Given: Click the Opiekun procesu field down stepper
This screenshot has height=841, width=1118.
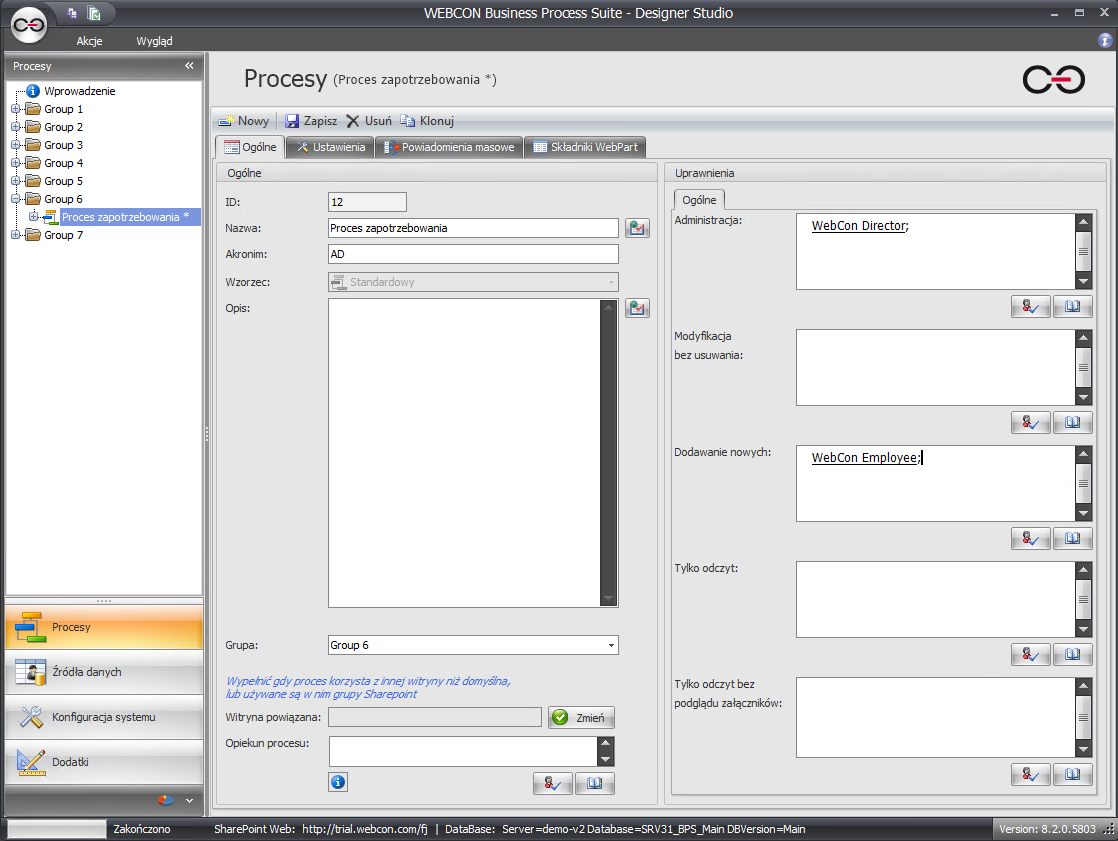Looking at the screenshot, I should [x=605, y=759].
